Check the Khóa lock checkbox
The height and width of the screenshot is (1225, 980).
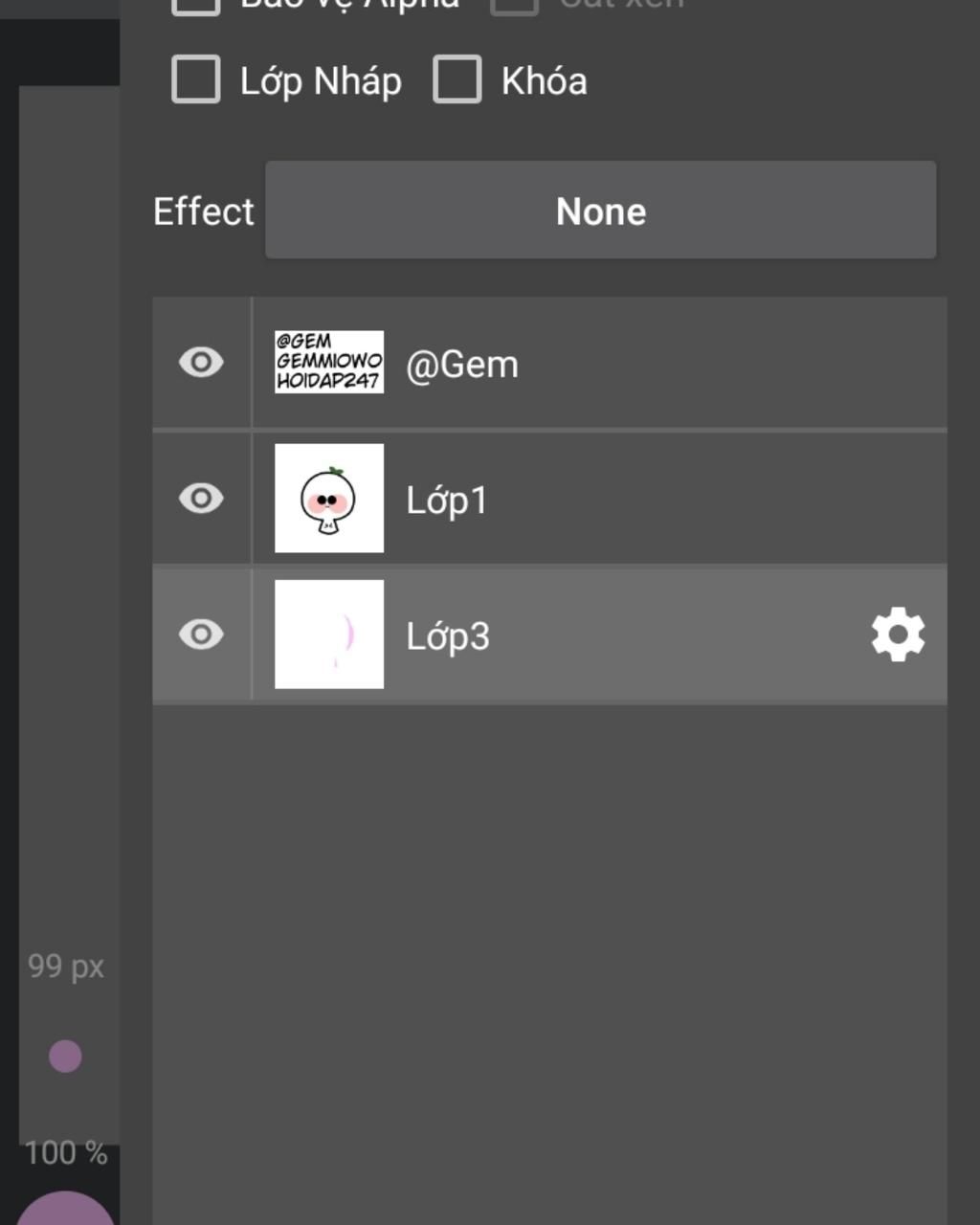pos(457,79)
